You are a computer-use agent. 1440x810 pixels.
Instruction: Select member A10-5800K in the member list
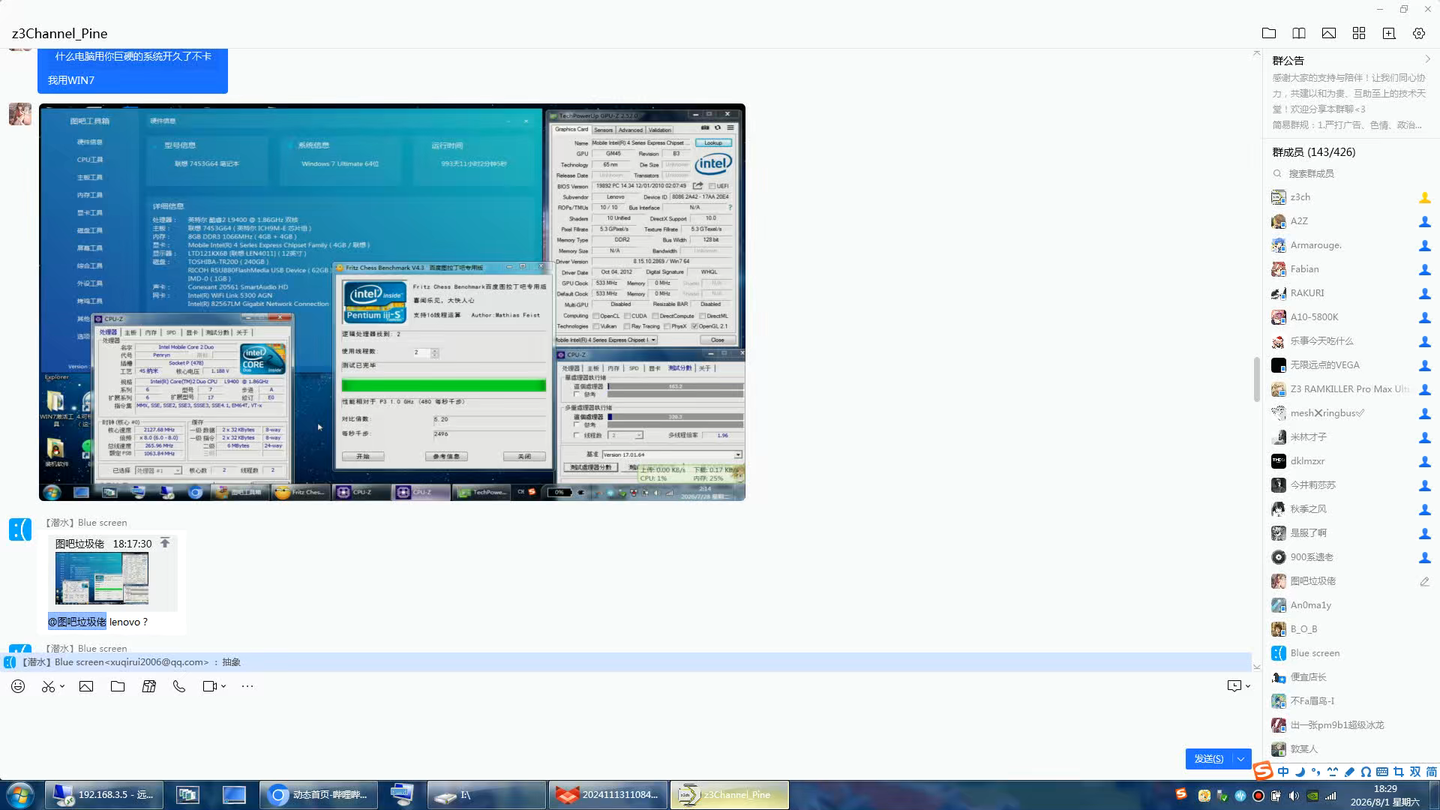1351,317
